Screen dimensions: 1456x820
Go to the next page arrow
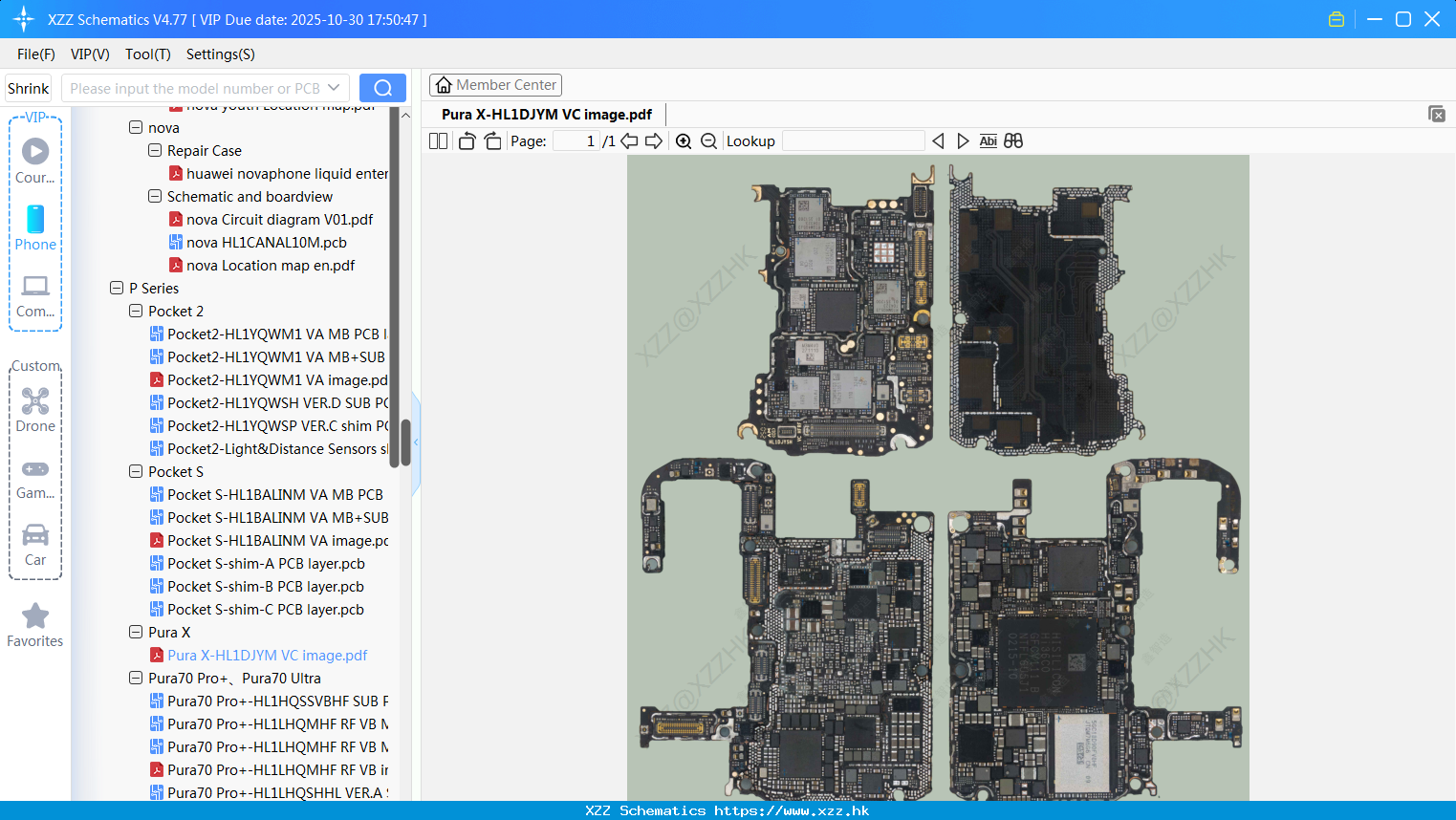coord(654,140)
